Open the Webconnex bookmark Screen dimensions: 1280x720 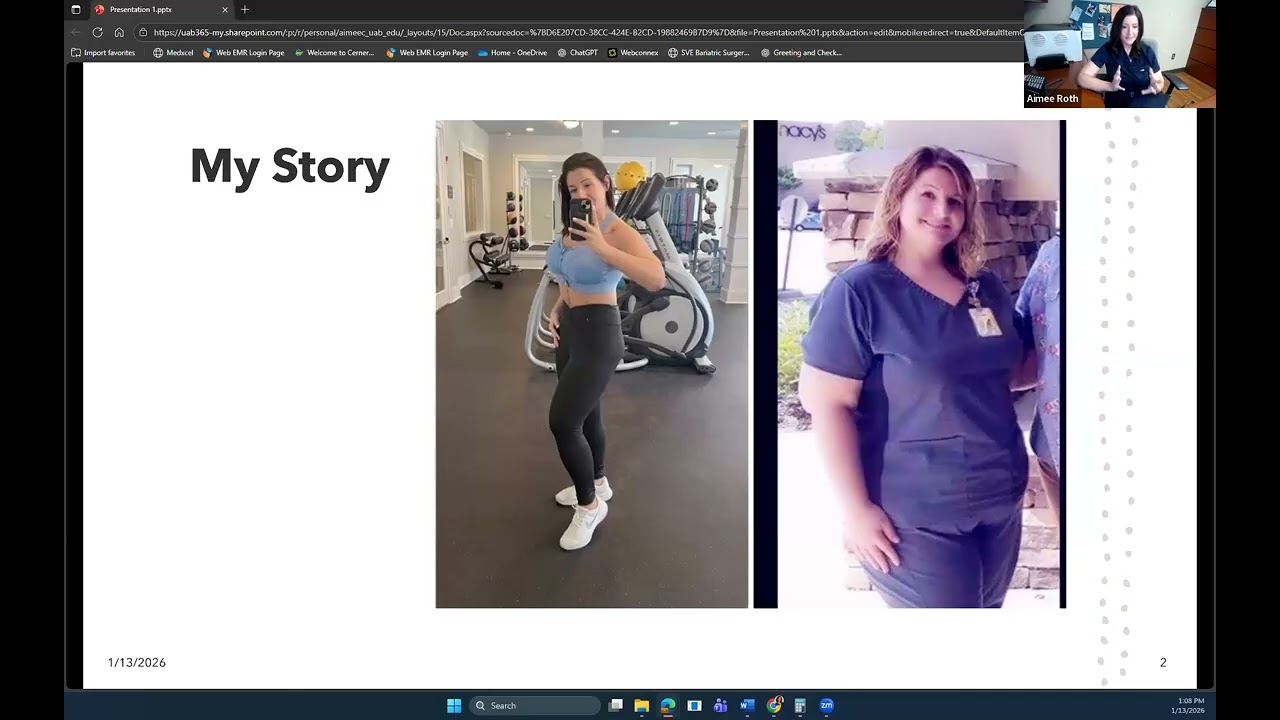tap(633, 53)
